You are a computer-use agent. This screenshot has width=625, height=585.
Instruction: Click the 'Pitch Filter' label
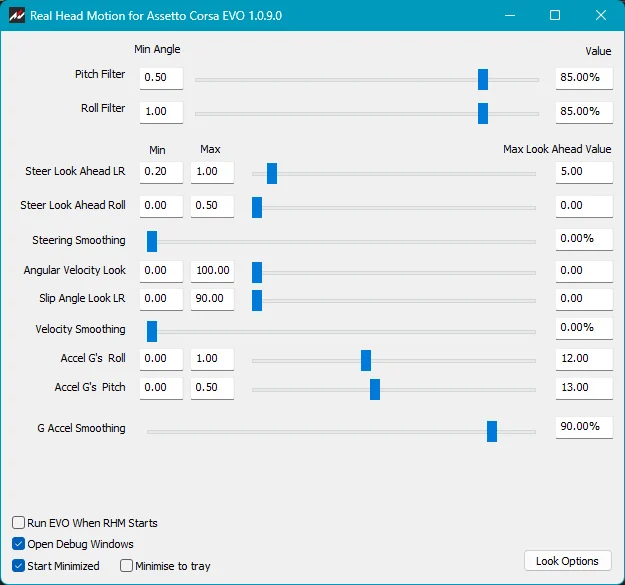[100, 74]
